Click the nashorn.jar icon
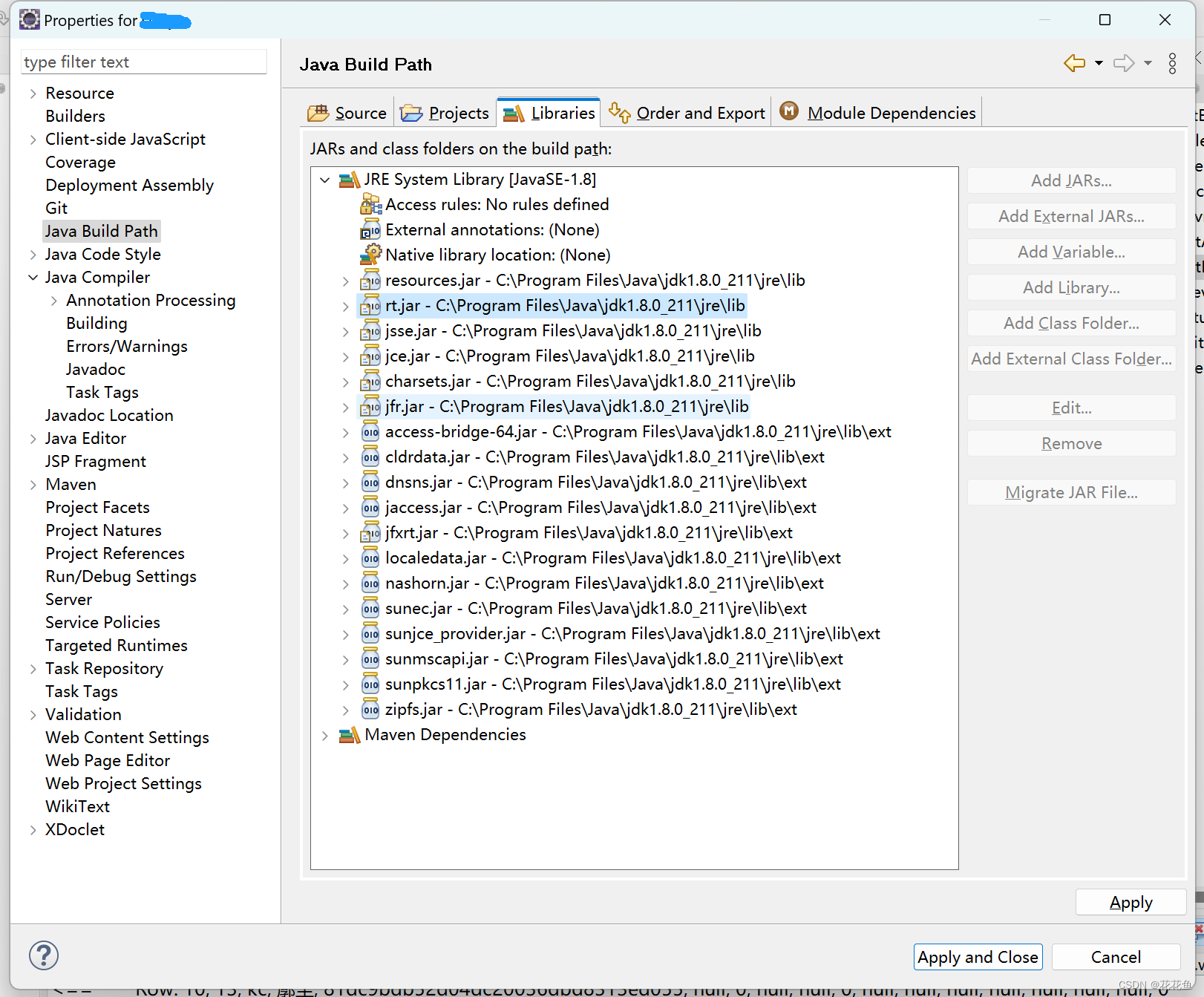 pos(370,584)
